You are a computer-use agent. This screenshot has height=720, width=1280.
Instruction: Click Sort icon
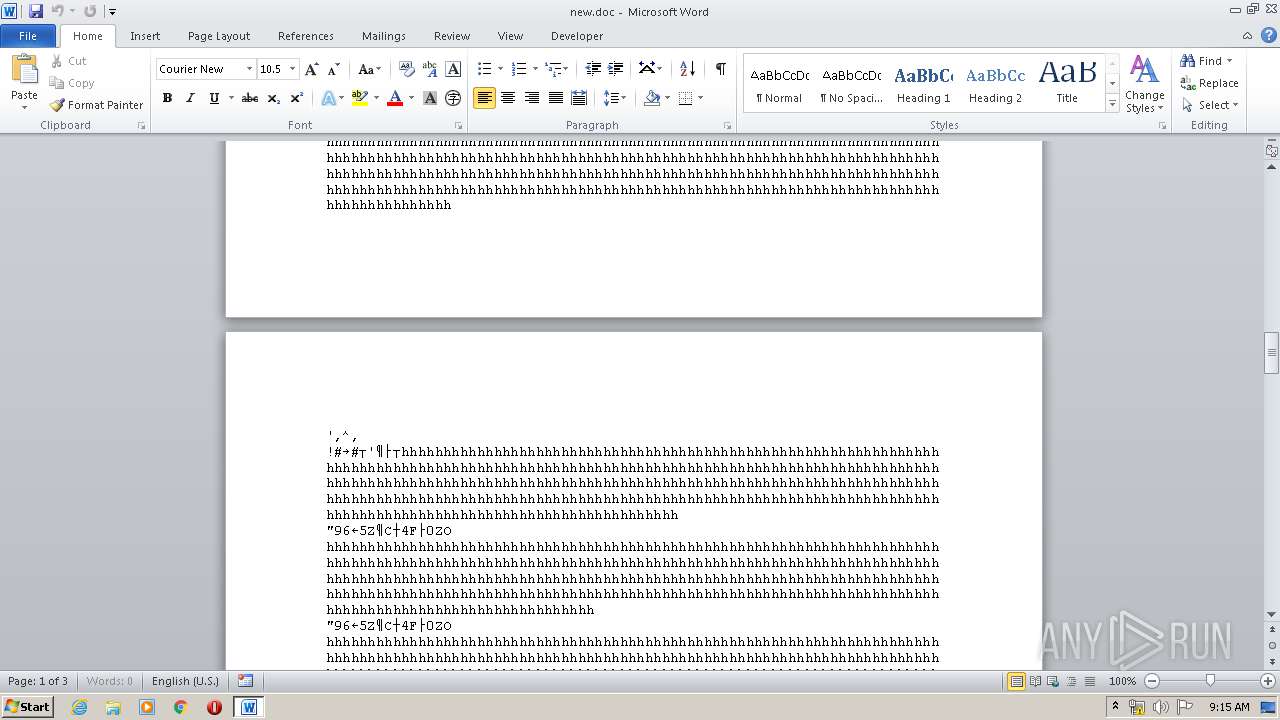pyautogui.click(x=687, y=69)
